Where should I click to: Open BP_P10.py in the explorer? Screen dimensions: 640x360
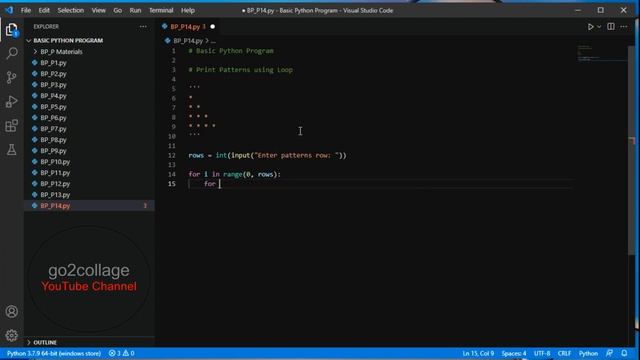pos(55,162)
